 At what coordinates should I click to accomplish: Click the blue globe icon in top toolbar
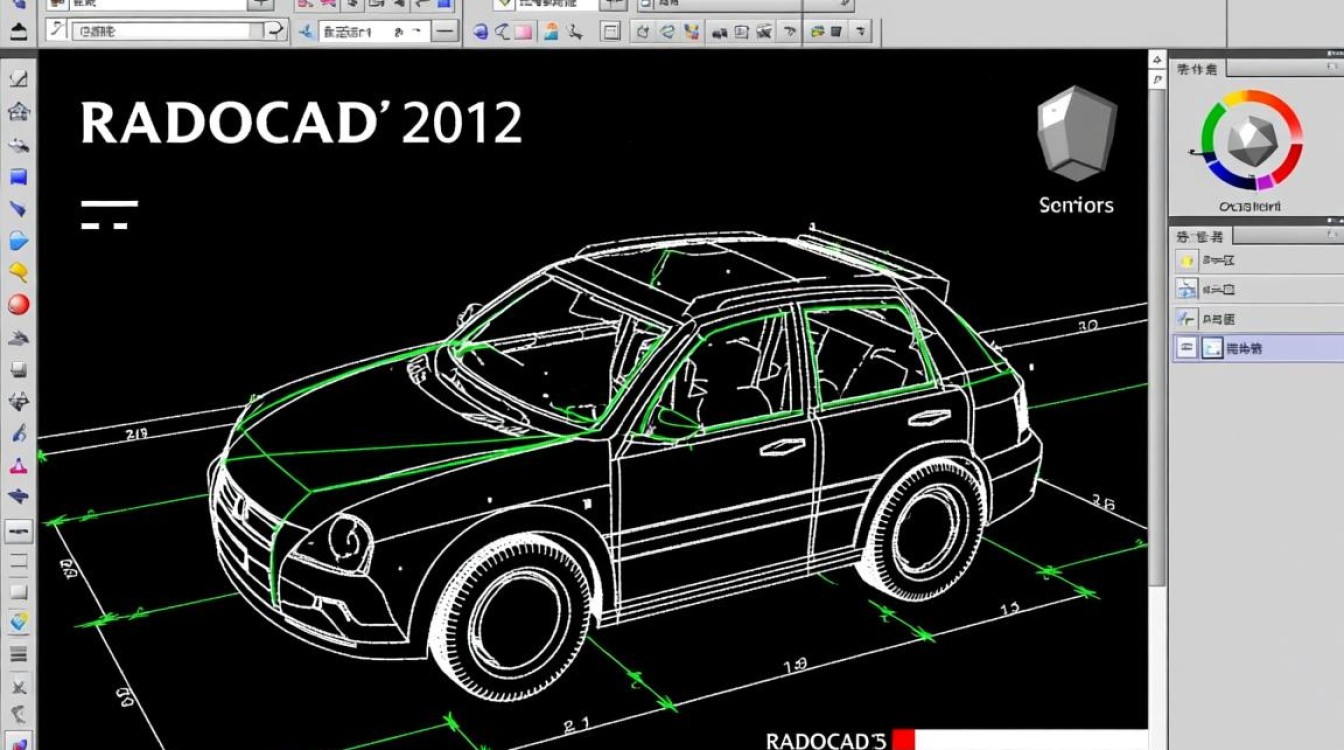480,32
